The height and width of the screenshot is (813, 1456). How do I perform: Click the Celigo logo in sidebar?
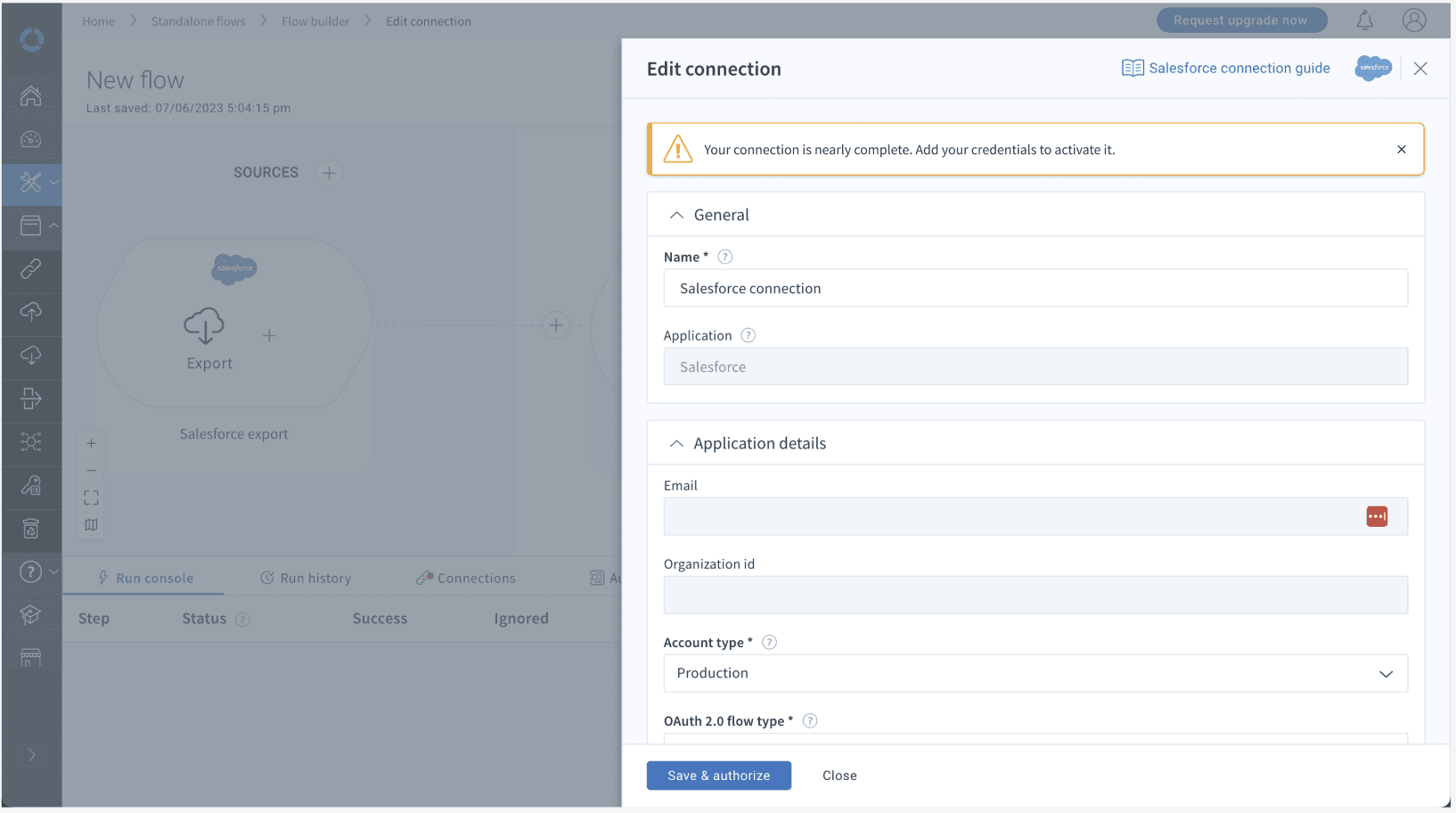click(x=32, y=39)
